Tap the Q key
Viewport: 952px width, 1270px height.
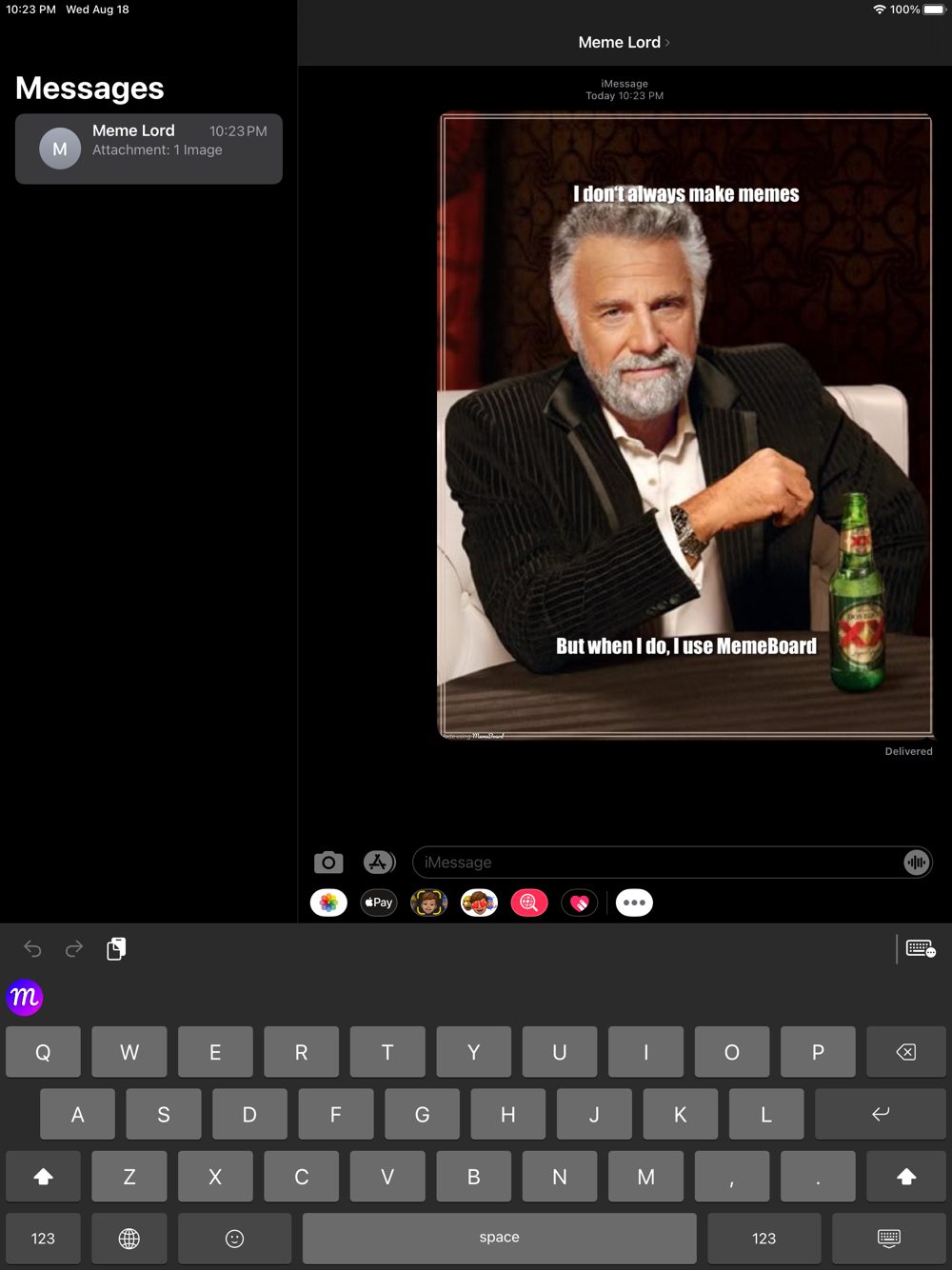[43, 1052]
